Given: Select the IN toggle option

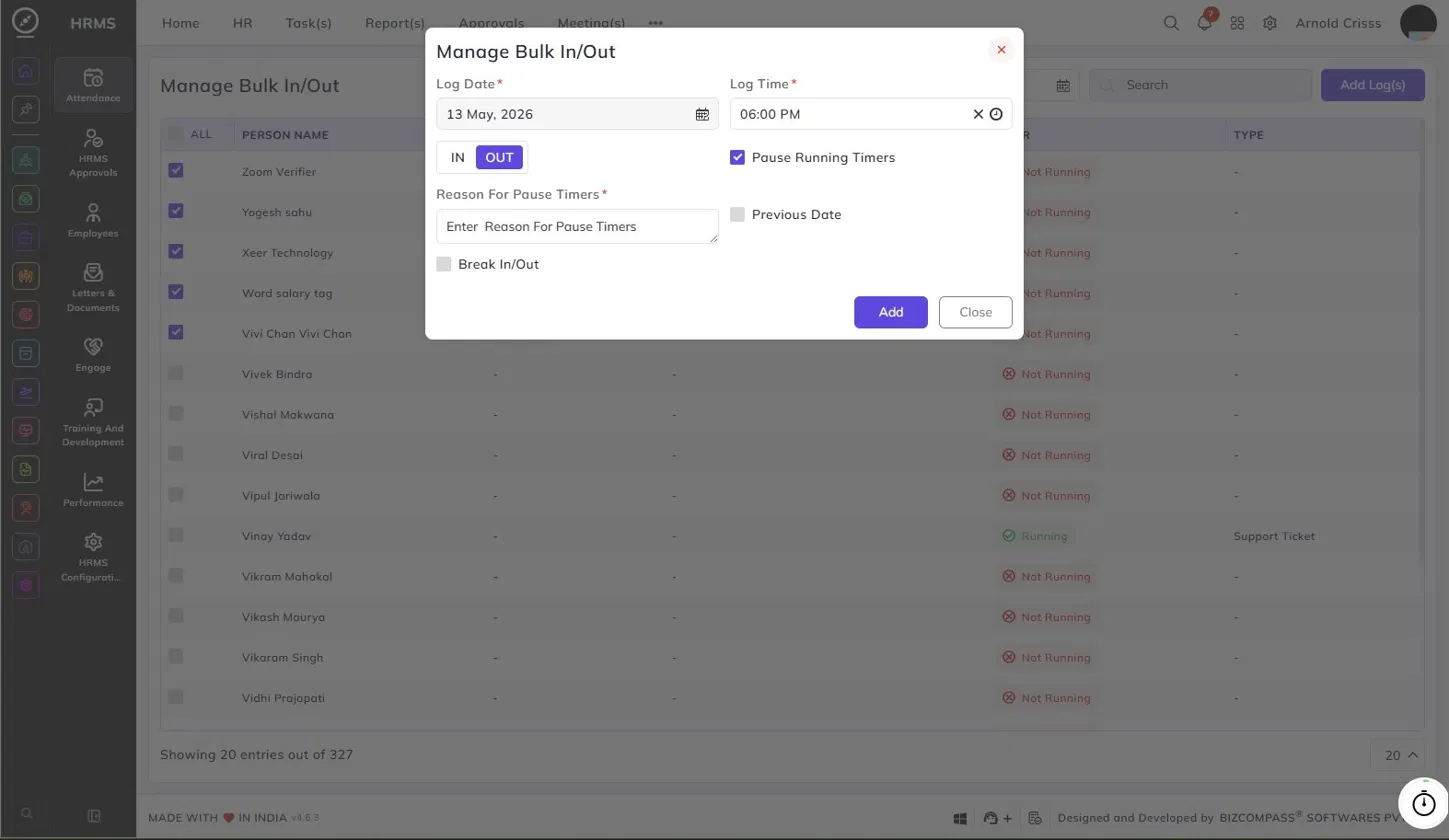Looking at the screenshot, I should click(x=458, y=157).
